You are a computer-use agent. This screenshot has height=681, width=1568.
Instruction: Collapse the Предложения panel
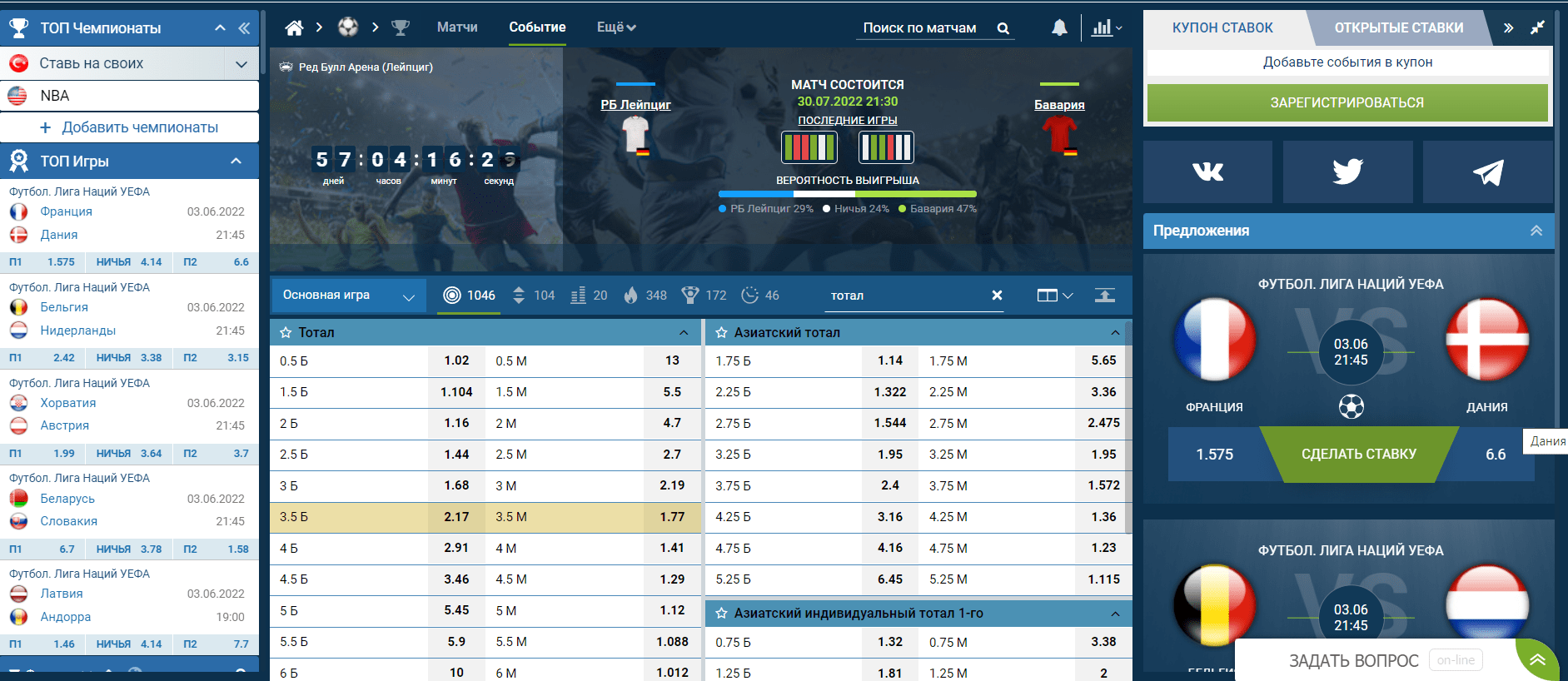click(x=1536, y=231)
